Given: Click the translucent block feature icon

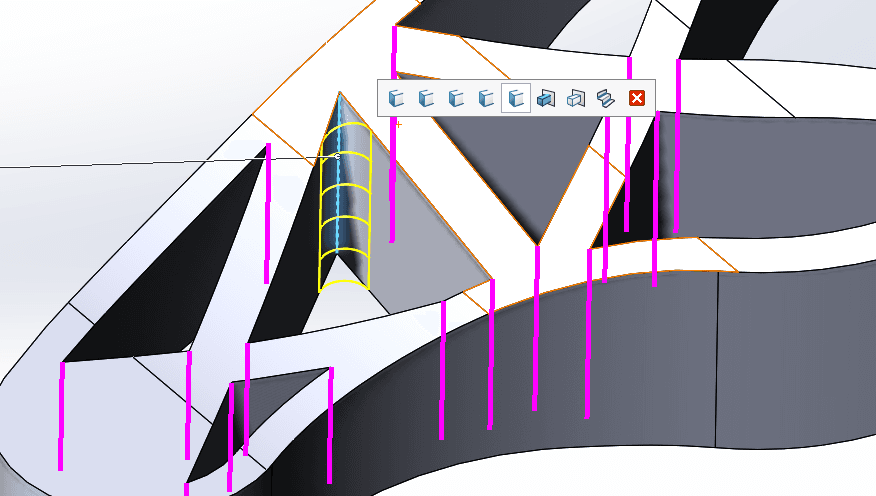Looking at the screenshot, I should click(x=576, y=98).
